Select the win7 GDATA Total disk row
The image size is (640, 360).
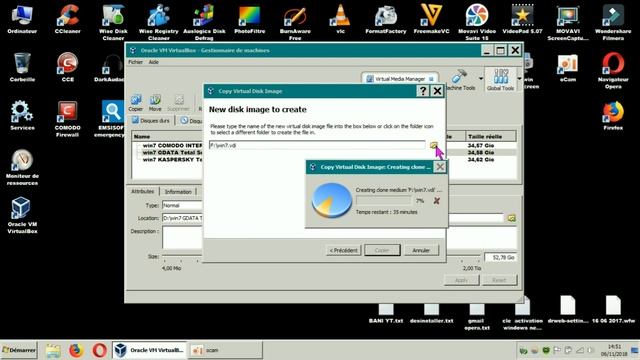click(x=172, y=152)
